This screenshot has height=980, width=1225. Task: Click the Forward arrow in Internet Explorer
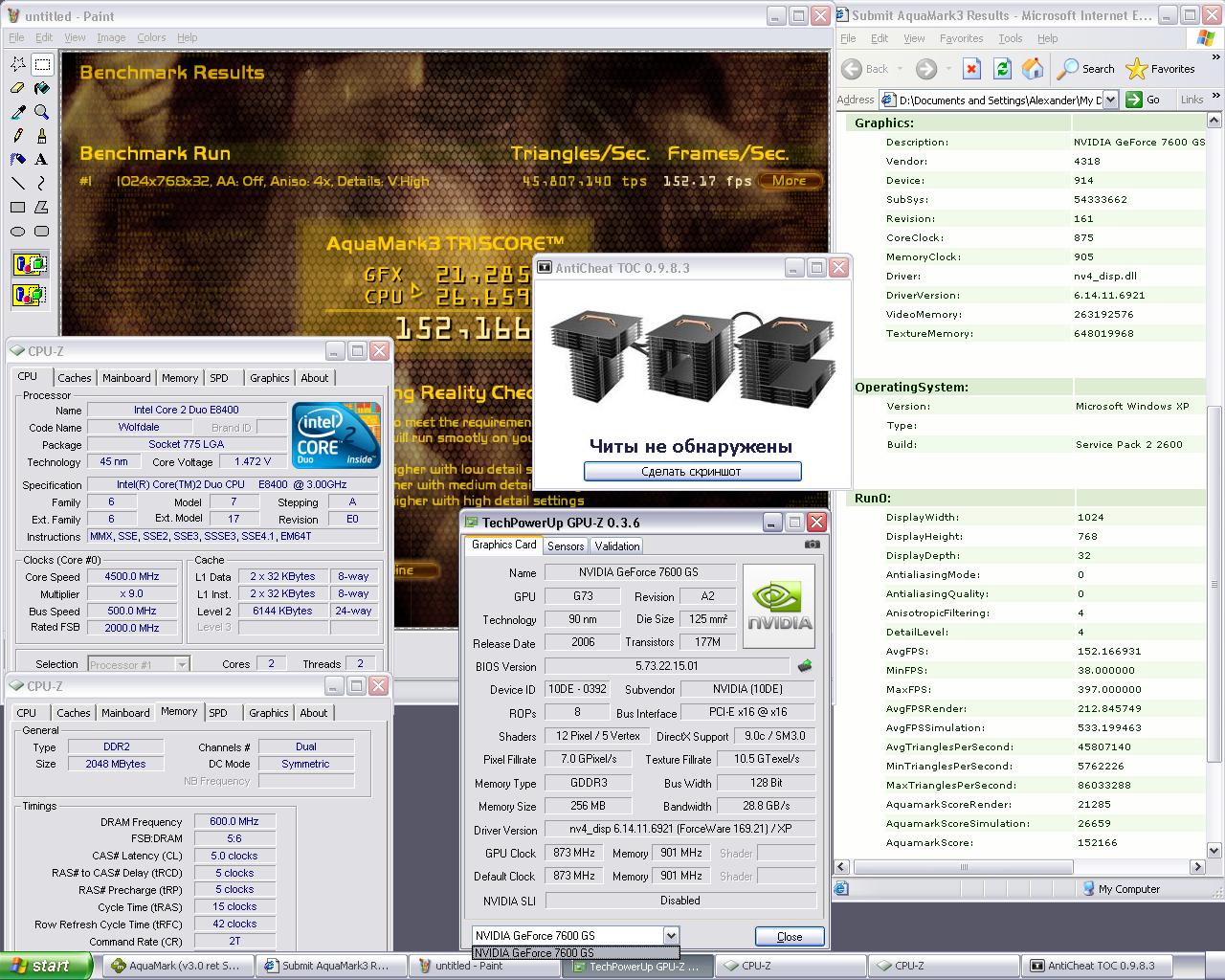click(925, 69)
